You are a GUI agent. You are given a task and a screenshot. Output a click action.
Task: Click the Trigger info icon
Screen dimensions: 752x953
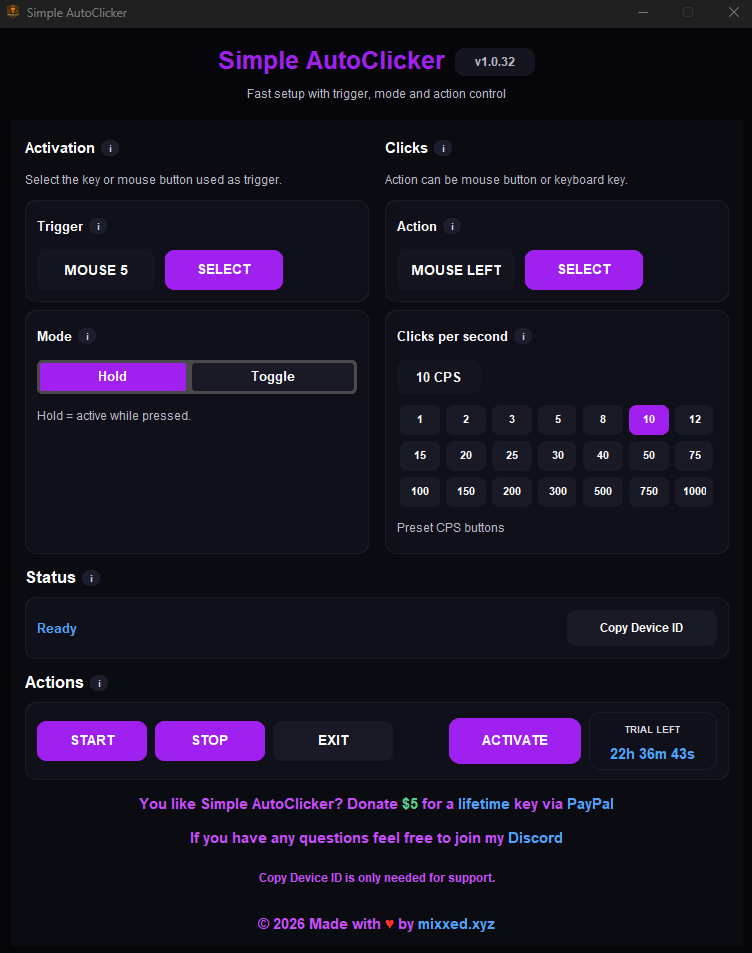tap(98, 226)
